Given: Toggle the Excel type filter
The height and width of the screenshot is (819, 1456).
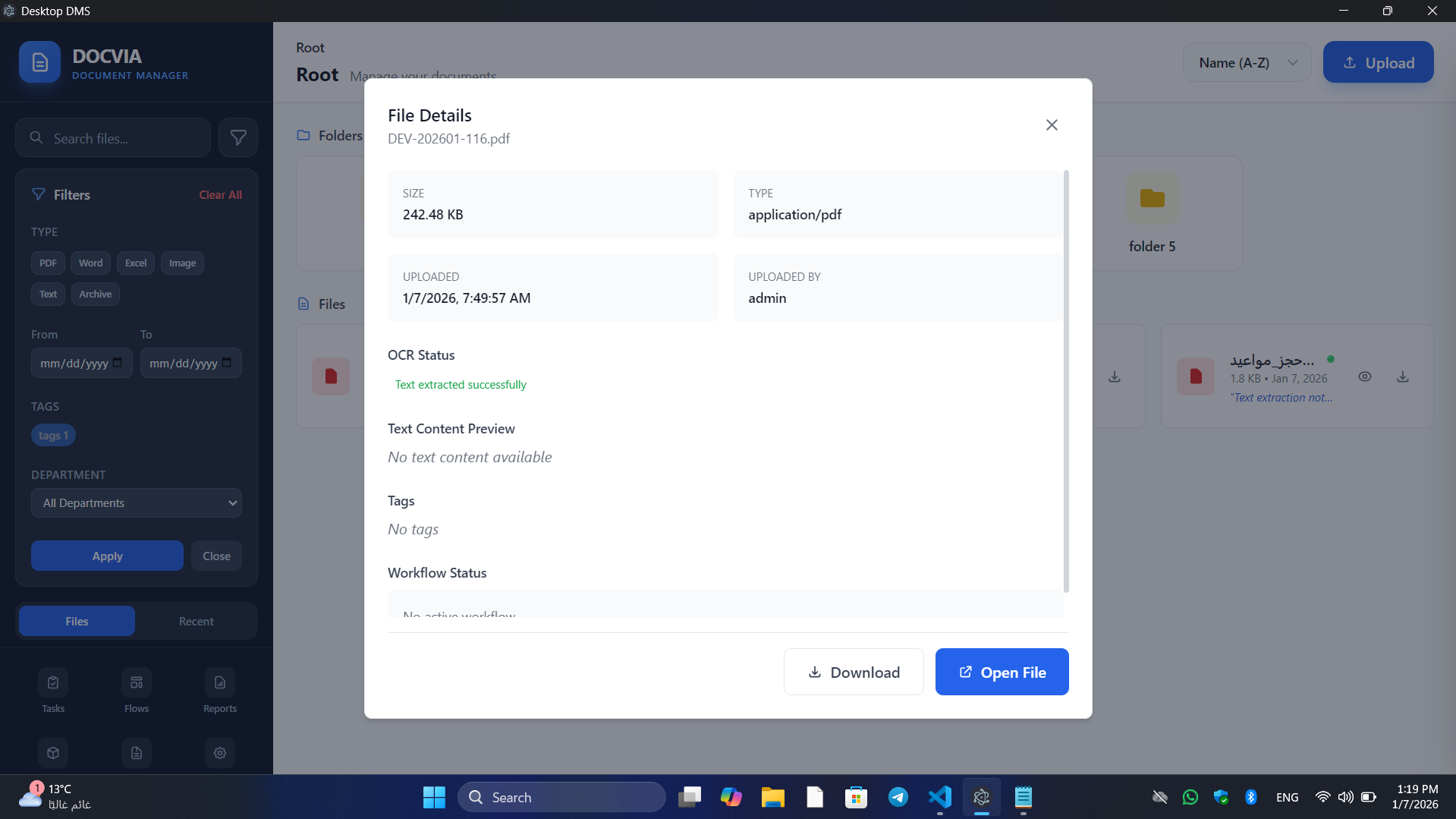Looking at the screenshot, I should [x=136, y=263].
